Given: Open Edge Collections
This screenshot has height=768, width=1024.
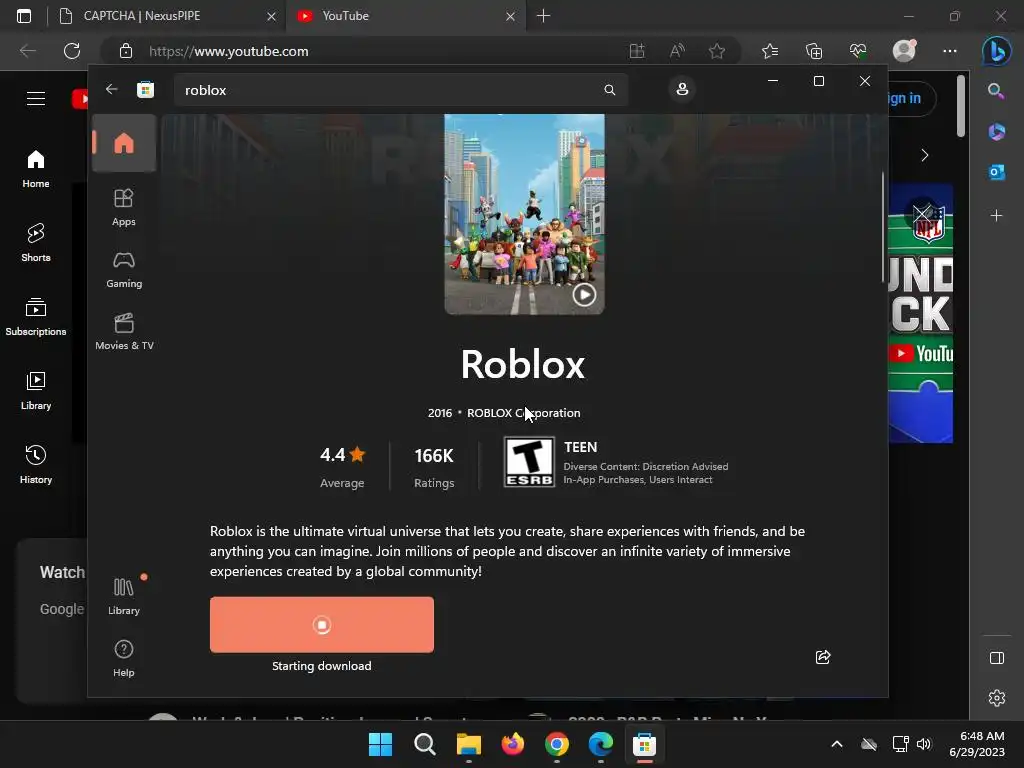Looking at the screenshot, I should 814,51.
